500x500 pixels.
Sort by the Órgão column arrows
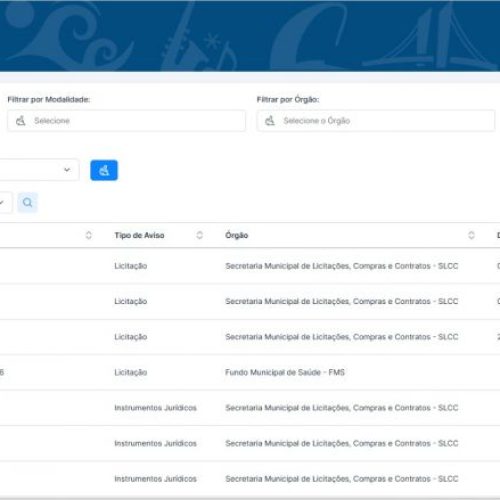(x=471, y=235)
